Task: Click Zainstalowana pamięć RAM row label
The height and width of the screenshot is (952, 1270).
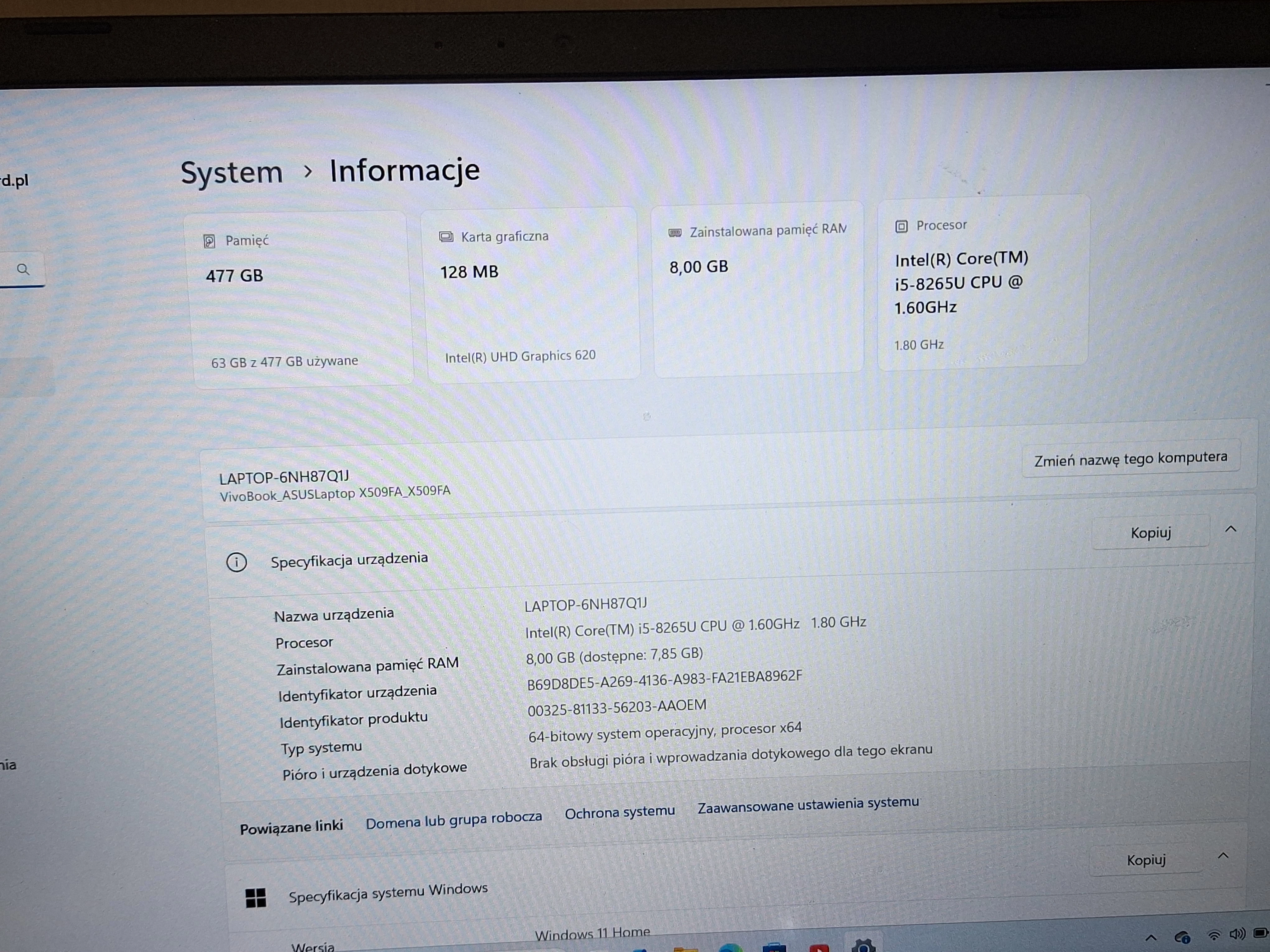Action: click(x=367, y=666)
